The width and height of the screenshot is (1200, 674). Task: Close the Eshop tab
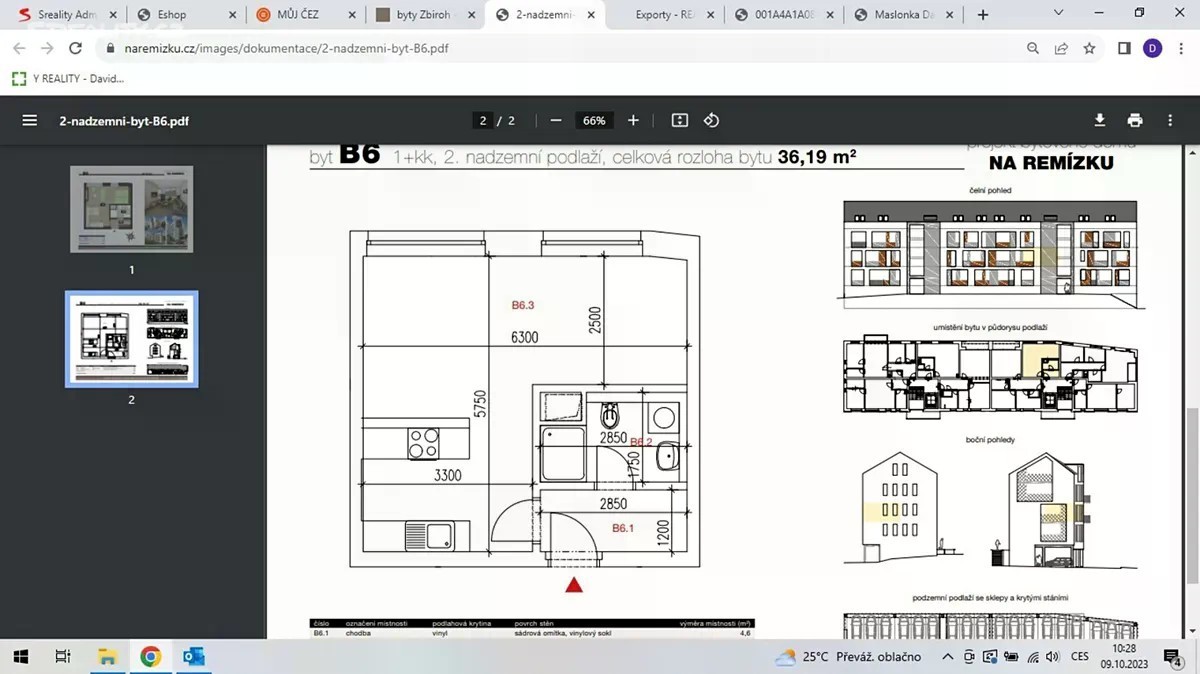click(x=232, y=15)
